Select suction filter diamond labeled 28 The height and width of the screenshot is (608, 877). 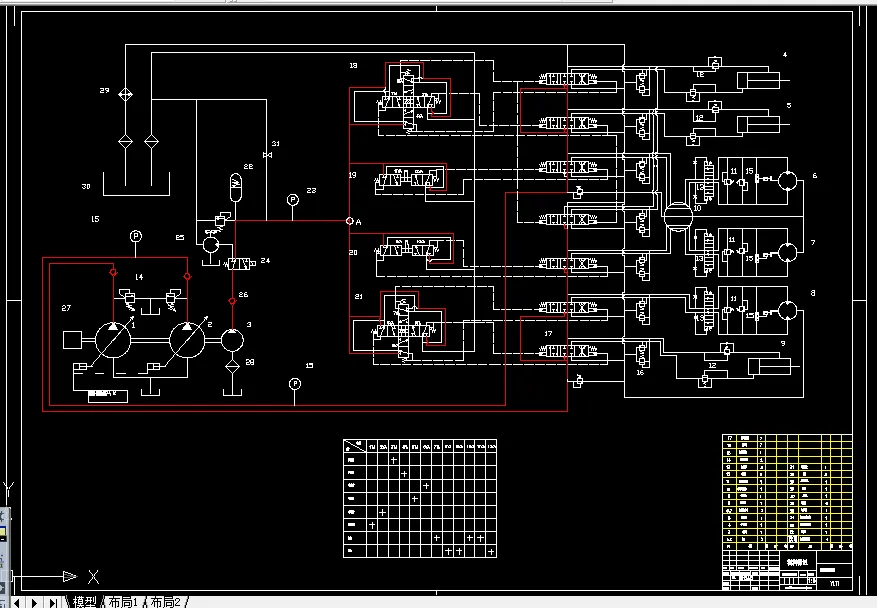(232, 366)
